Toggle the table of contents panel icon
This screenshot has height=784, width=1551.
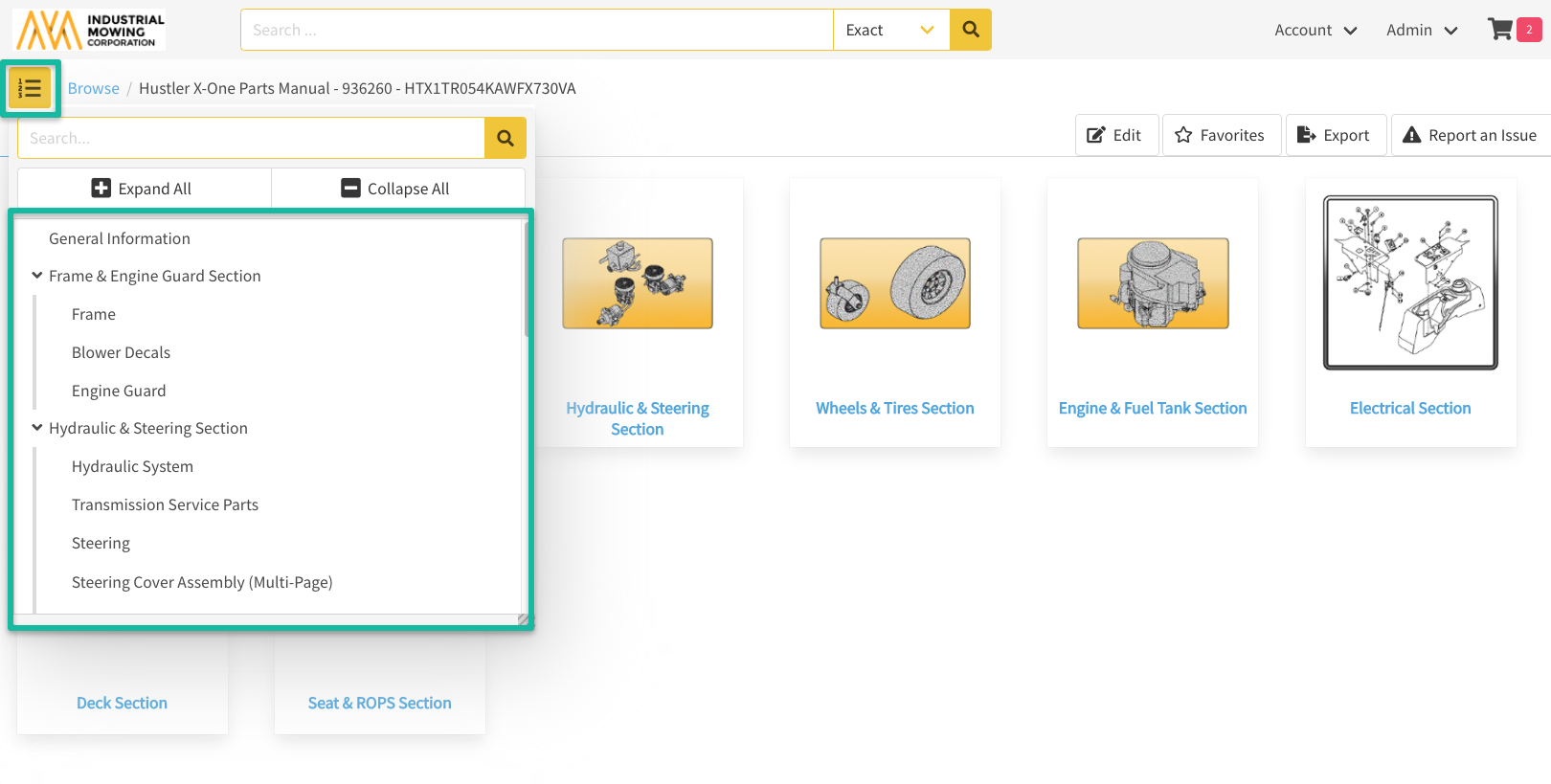[x=31, y=88]
